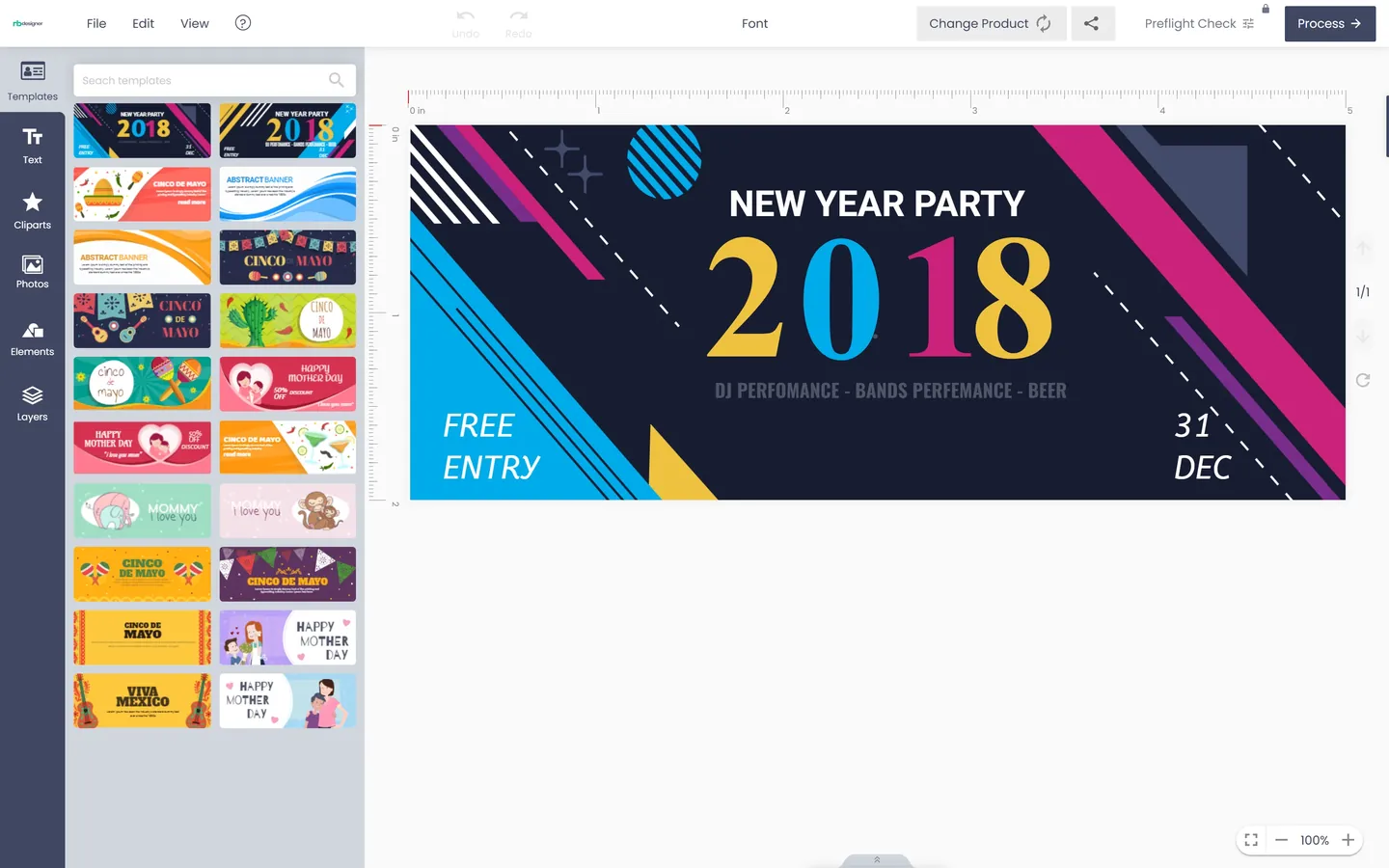Select the Viva Mexico template

pyautogui.click(x=143, y=701)
